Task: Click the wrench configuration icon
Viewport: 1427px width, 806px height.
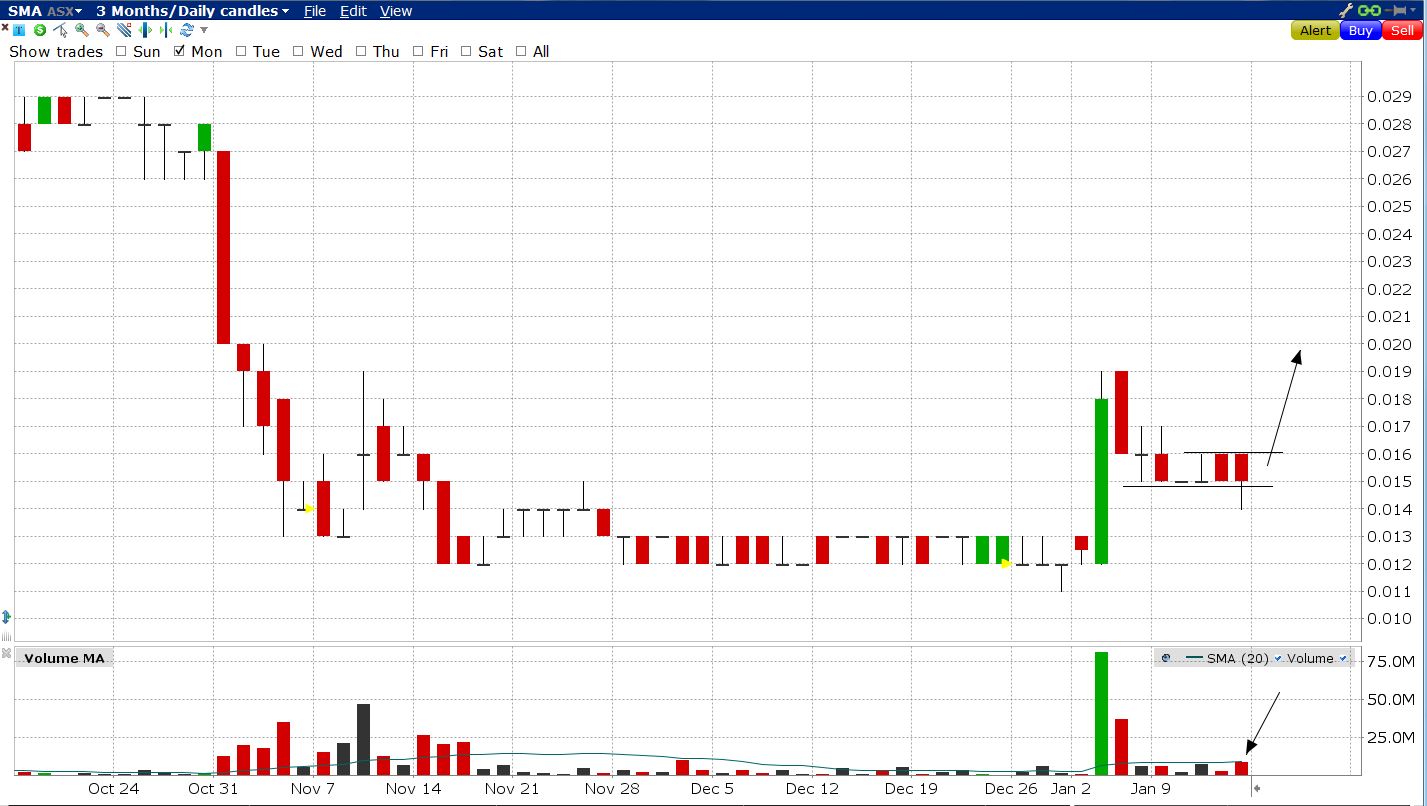Action: point(1346,10)
